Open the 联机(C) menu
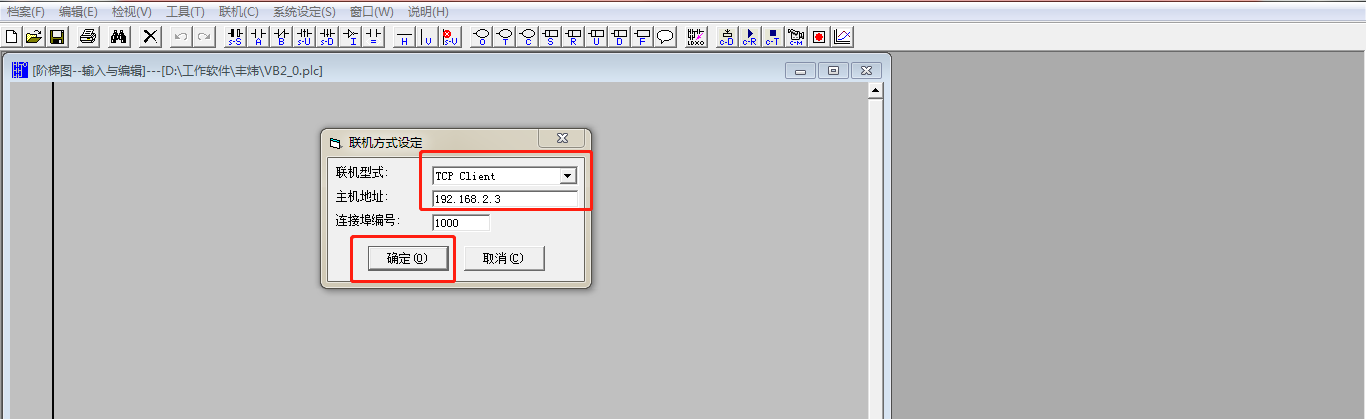Image resolution: width=1366 pixels, height=419 pixels. point(238,11)
